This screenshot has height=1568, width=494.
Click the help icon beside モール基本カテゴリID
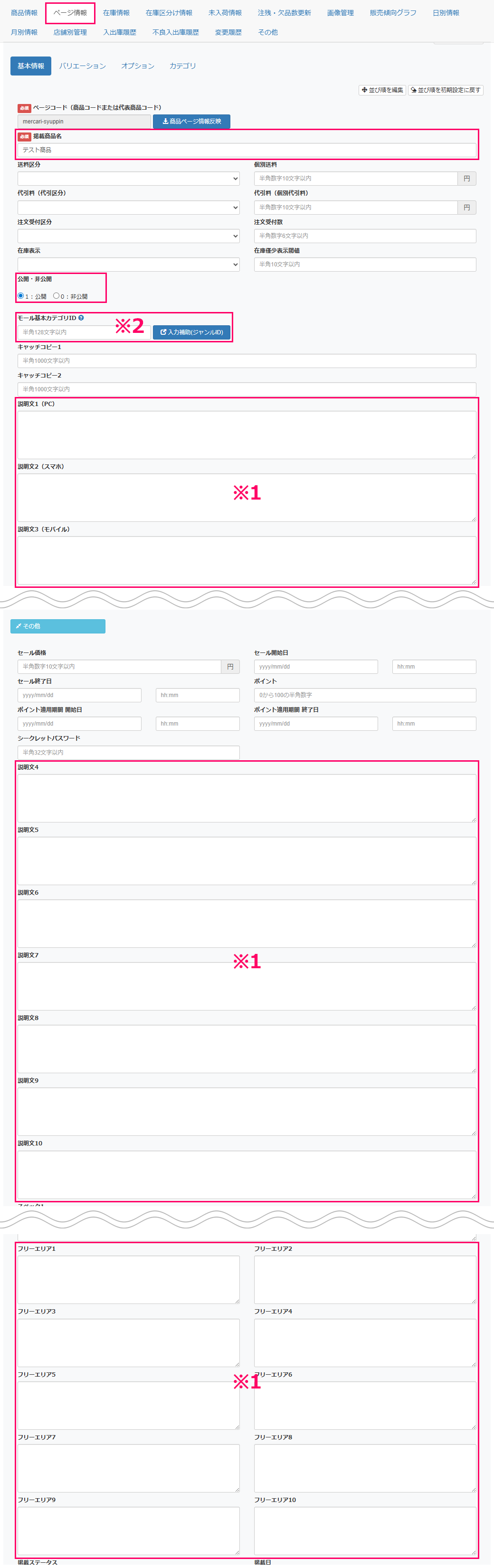(x=81, y=318)
